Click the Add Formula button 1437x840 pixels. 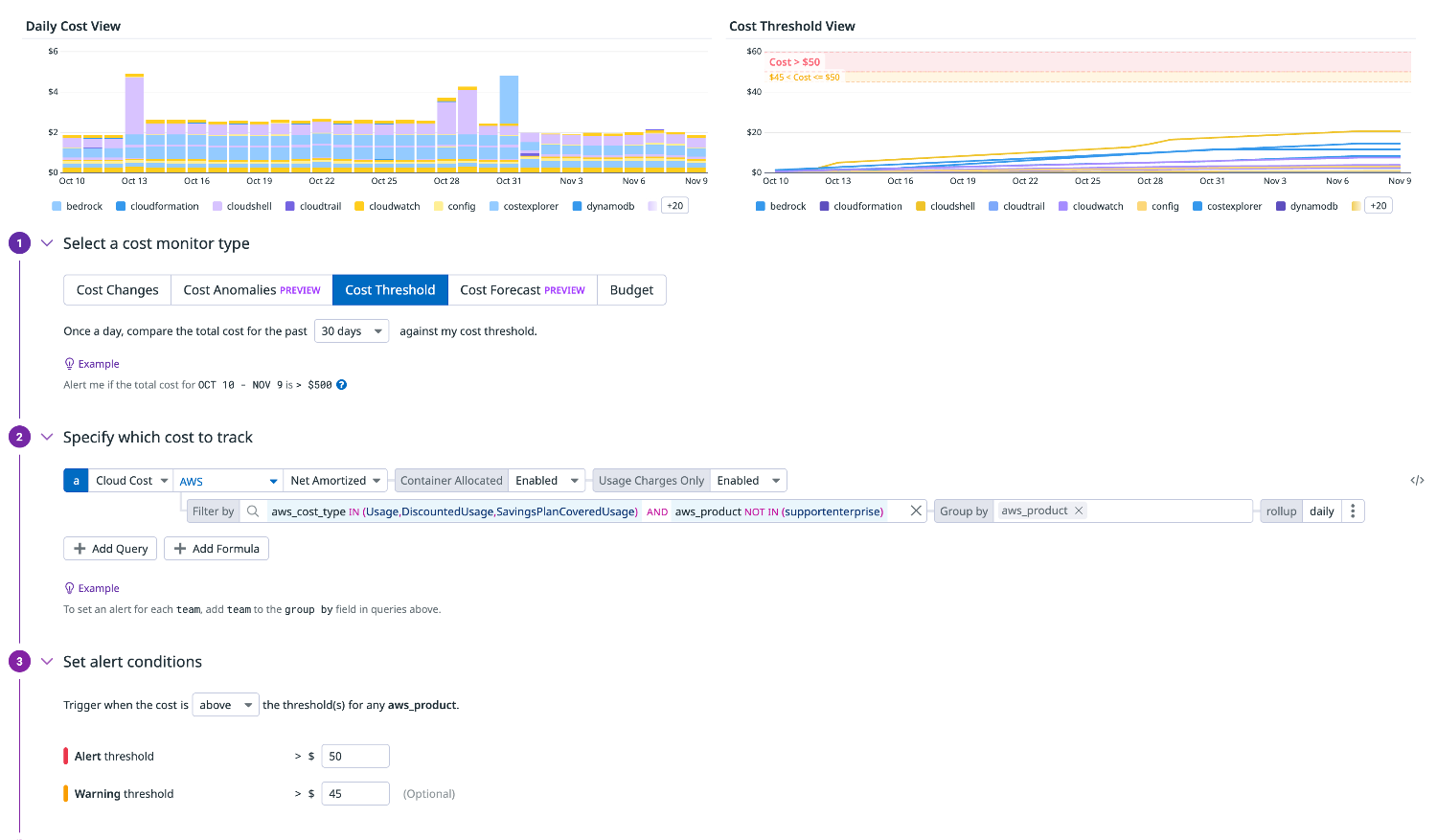pos(216,549)
